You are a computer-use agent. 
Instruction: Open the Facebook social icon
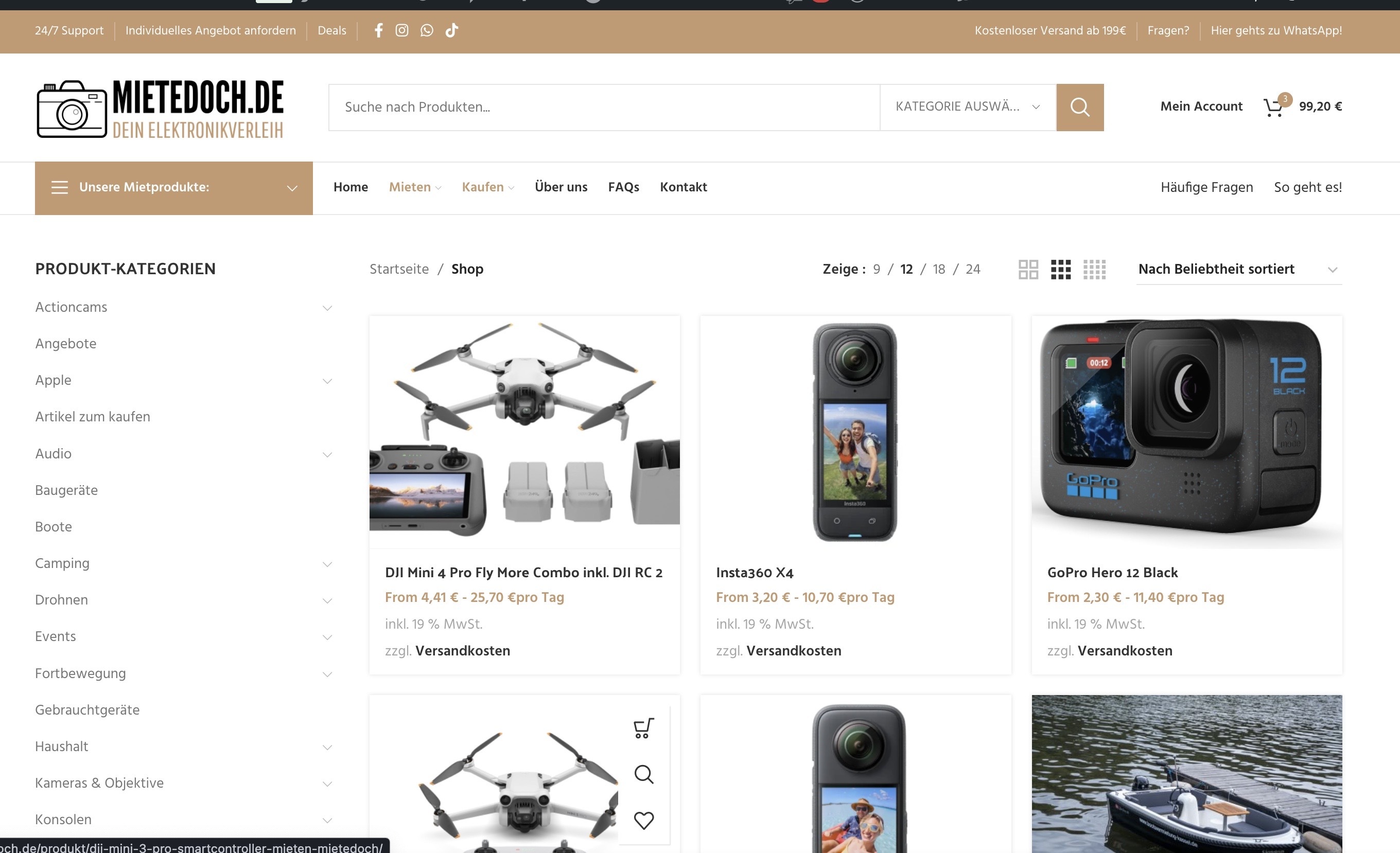coord(378,31)
